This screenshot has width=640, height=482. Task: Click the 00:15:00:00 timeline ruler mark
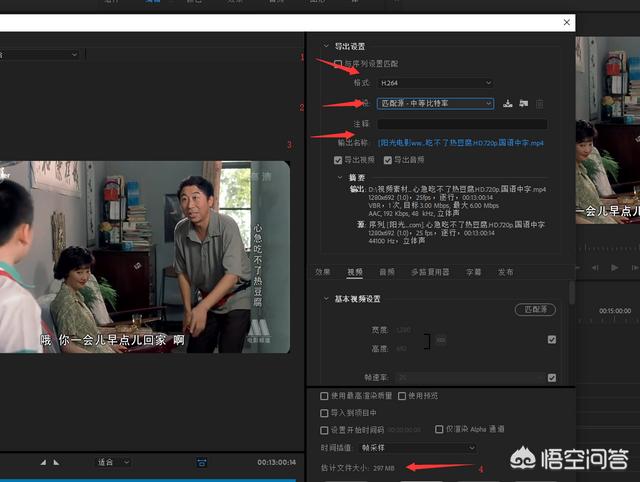615,311
